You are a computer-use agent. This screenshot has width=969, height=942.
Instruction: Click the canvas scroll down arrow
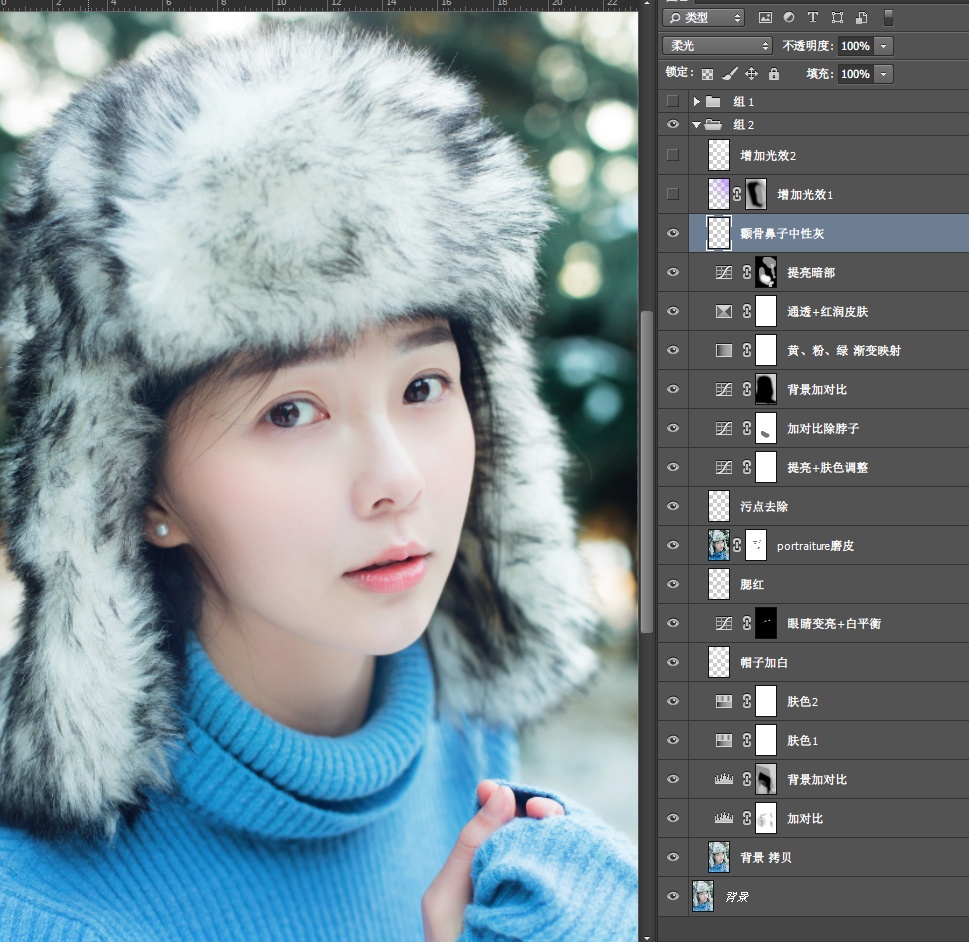pos(647,937)
